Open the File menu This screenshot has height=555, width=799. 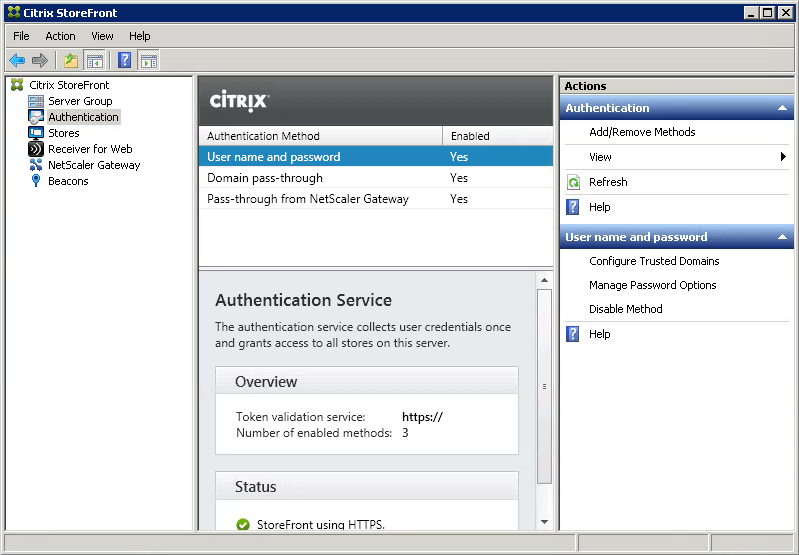(21, 36)
